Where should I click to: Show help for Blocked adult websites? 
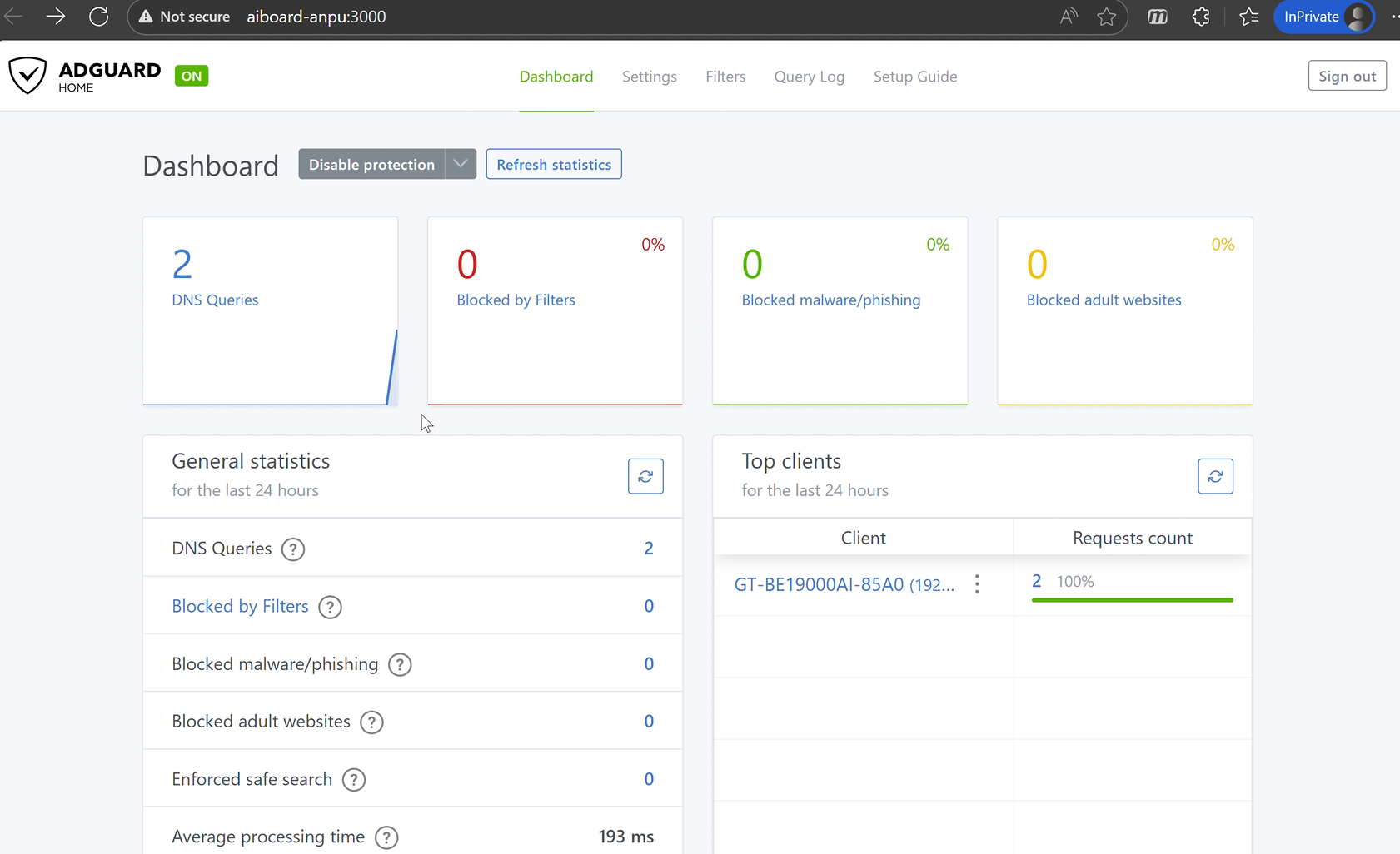(x=371, y=722)
